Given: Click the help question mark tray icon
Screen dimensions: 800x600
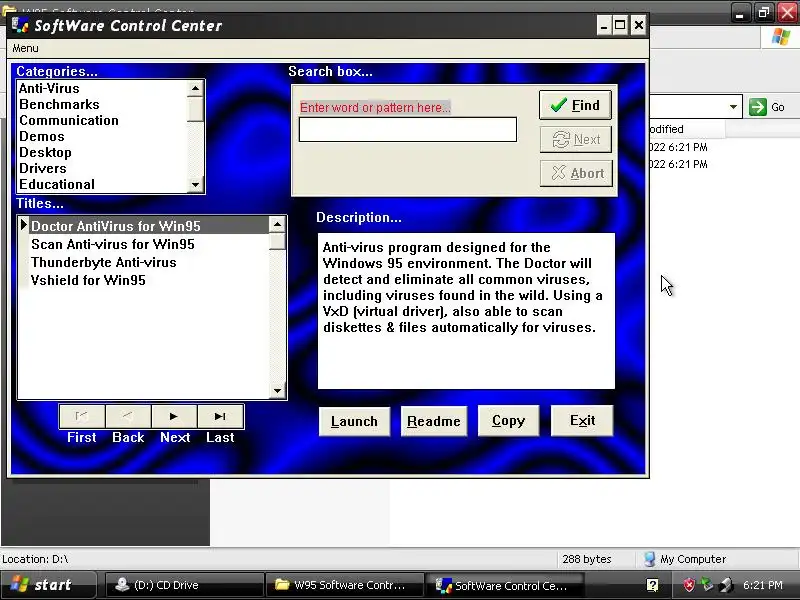Looking at the screenshot, I should tap(652, 585).
